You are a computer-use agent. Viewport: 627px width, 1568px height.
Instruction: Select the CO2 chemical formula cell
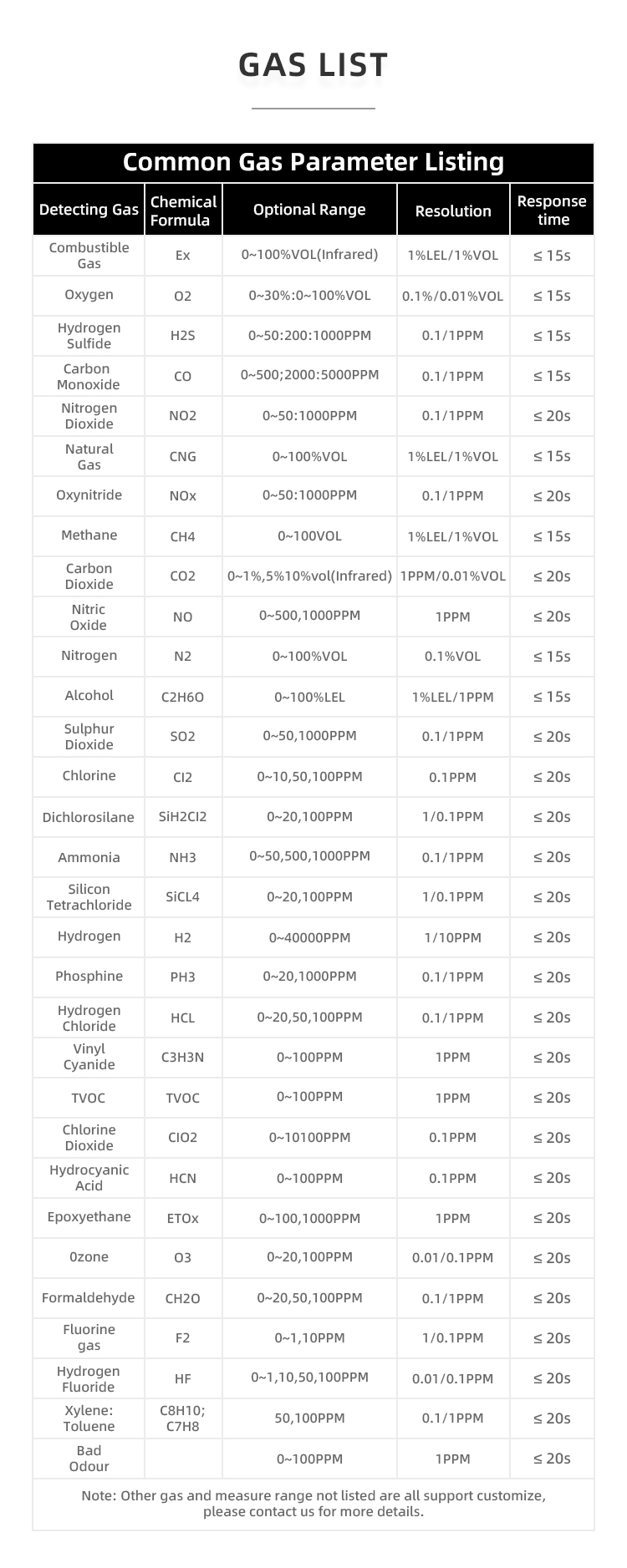(182, 576)
